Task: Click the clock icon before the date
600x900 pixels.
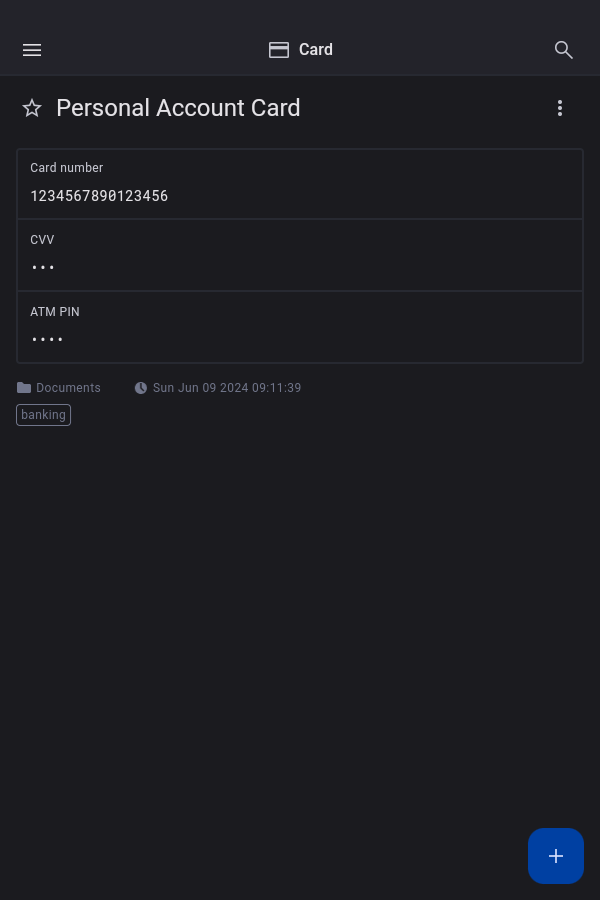Action: 141,388
